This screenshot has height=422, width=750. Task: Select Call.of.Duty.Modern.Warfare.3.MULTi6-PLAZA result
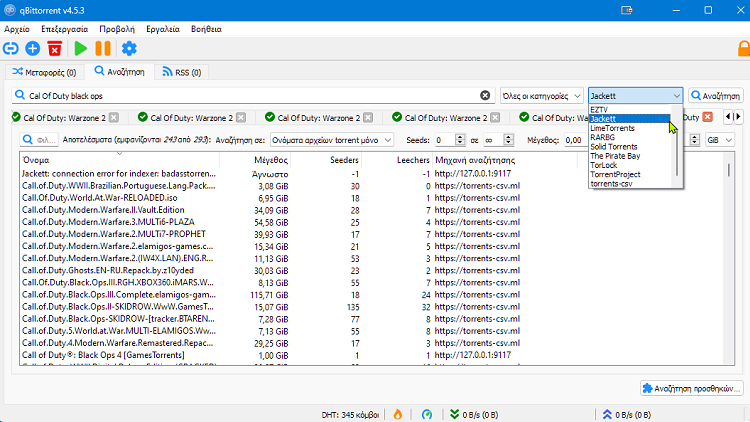point(108,222)
